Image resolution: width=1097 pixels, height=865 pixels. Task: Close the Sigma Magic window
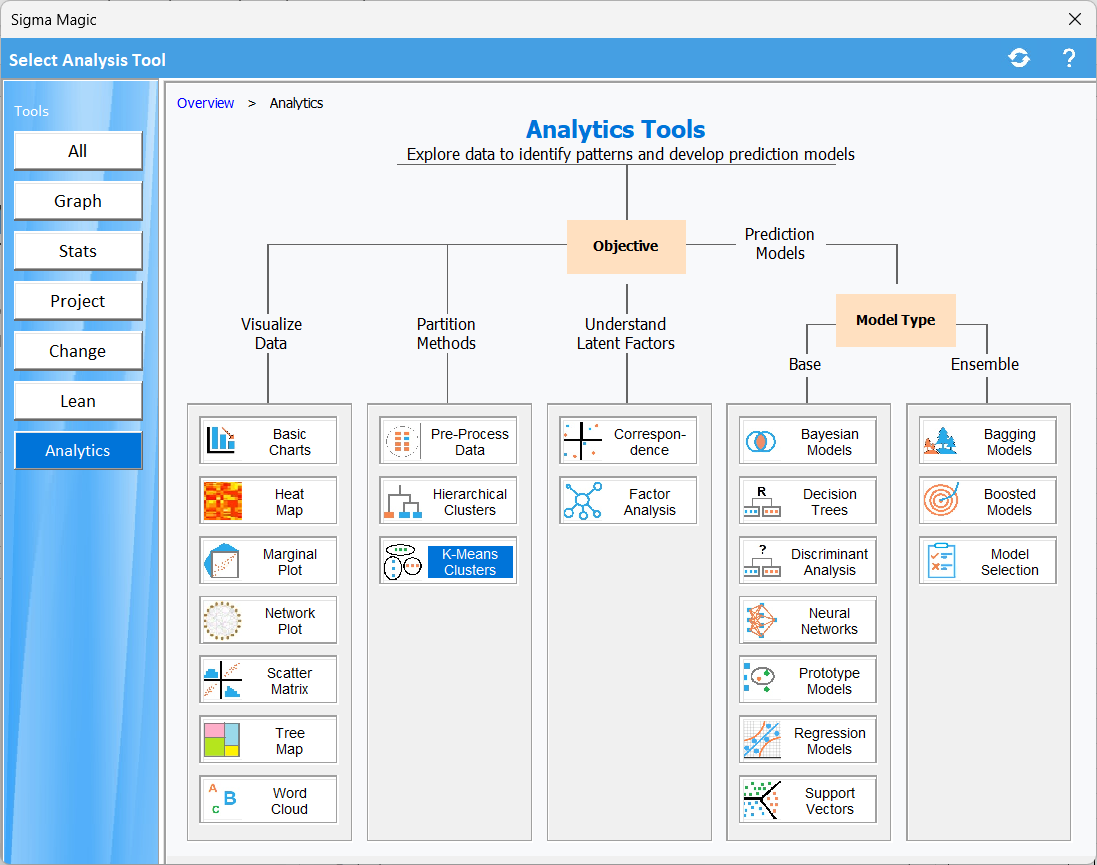[x=1075, y=19]
